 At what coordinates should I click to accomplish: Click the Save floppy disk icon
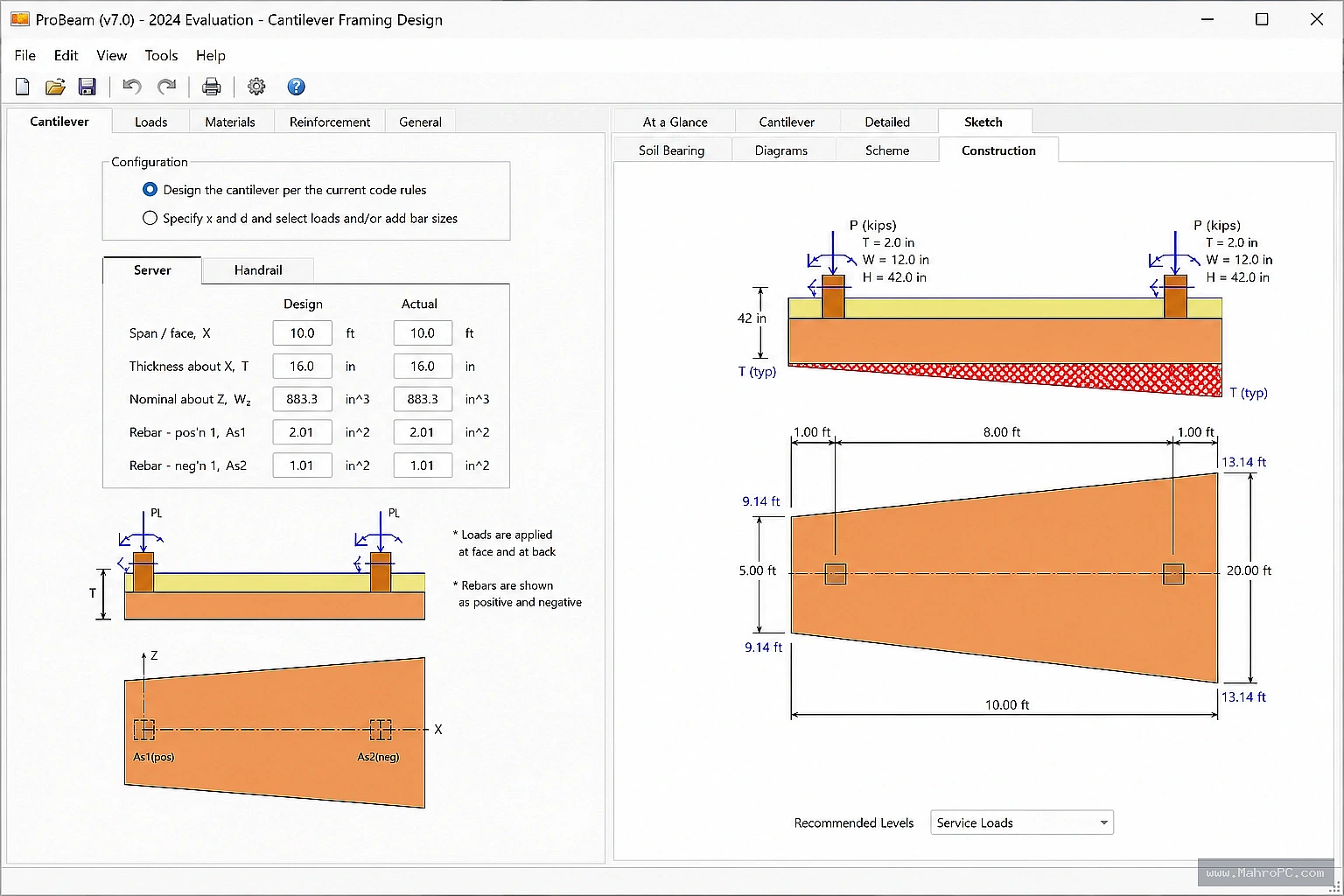click(x=87, y=87)
